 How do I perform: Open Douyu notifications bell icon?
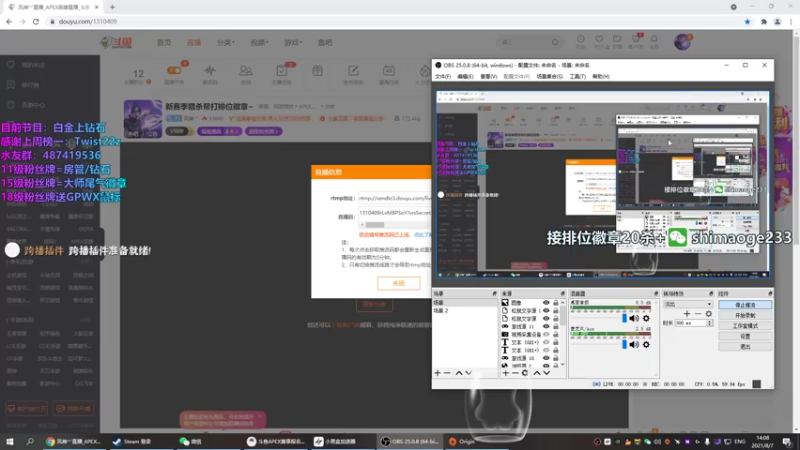(x=654, y=39)
